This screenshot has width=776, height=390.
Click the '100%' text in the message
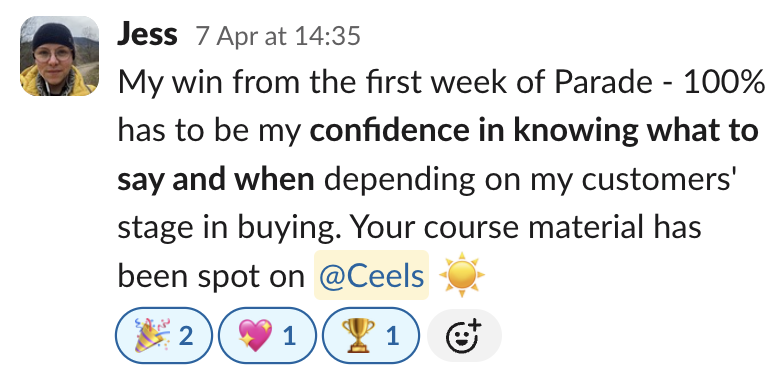pos(724,82)
